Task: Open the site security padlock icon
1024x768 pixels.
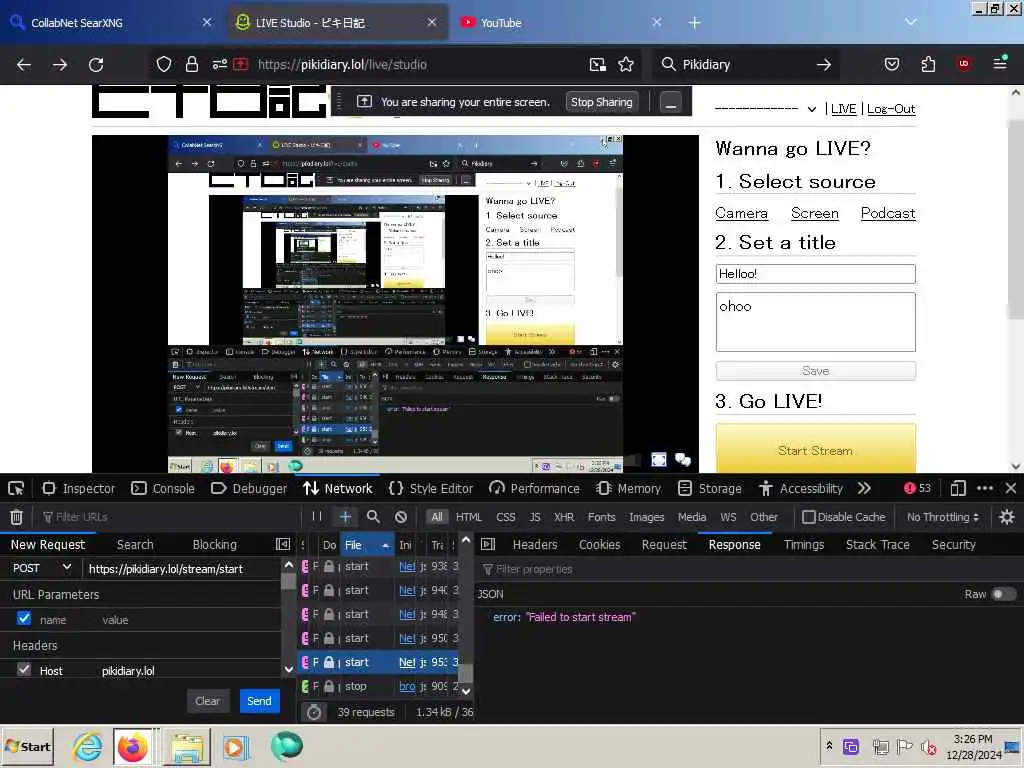Action: pos(191,64)
